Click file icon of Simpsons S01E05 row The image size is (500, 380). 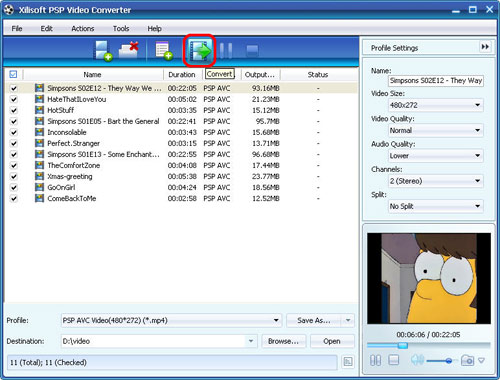click(x=39, y=121)
